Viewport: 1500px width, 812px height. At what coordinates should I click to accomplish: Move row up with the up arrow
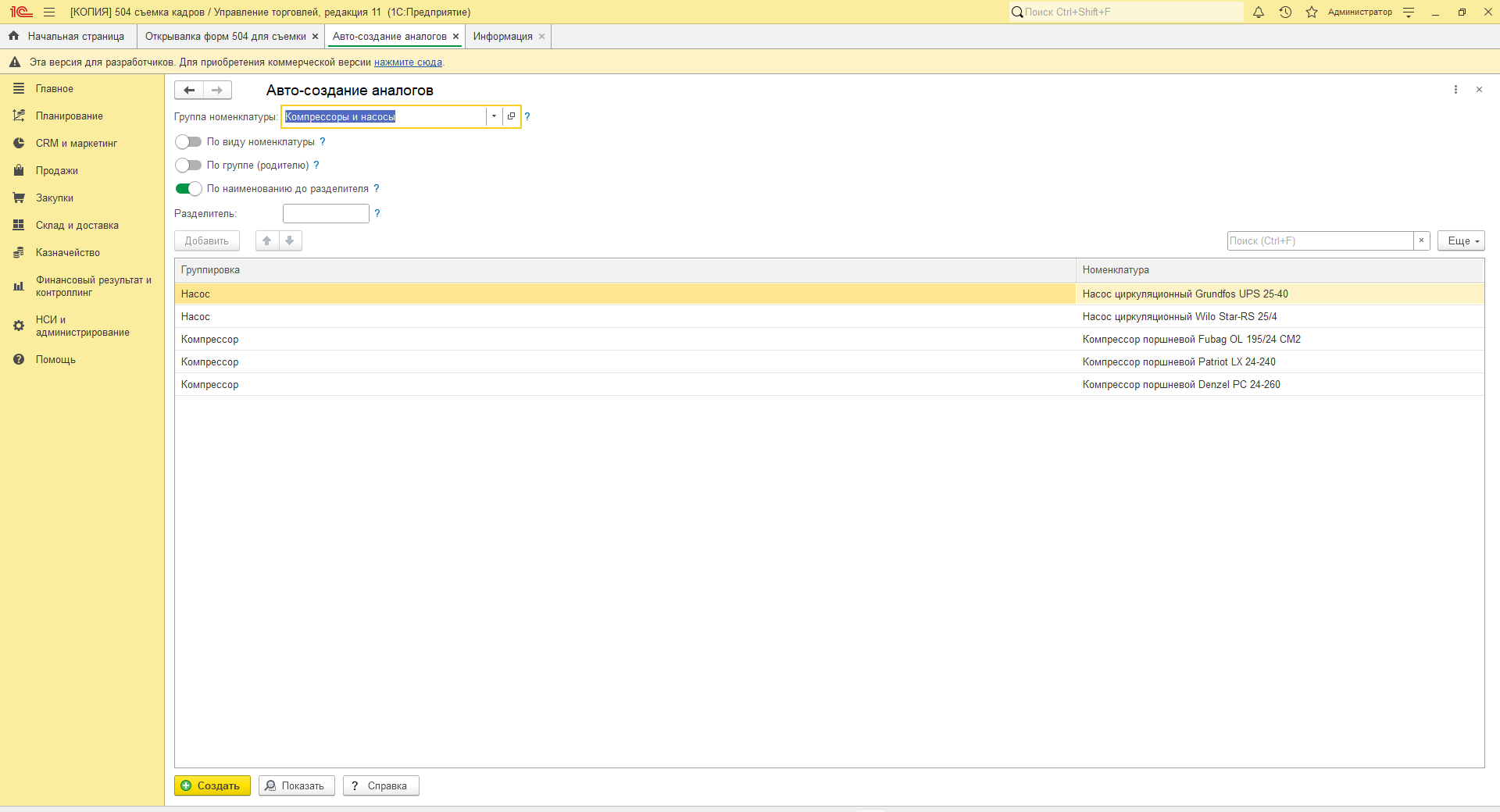267,240
